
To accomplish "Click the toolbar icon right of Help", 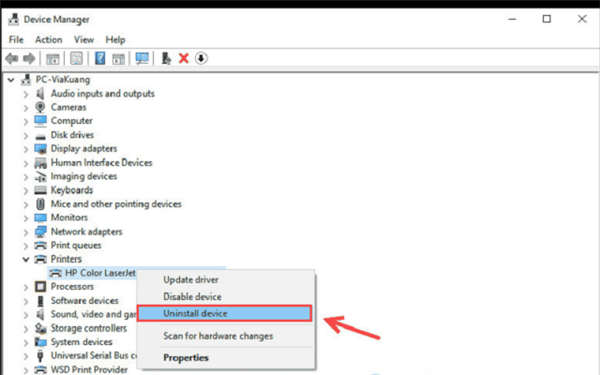I will pyautogui.click(x=119, y=59).
